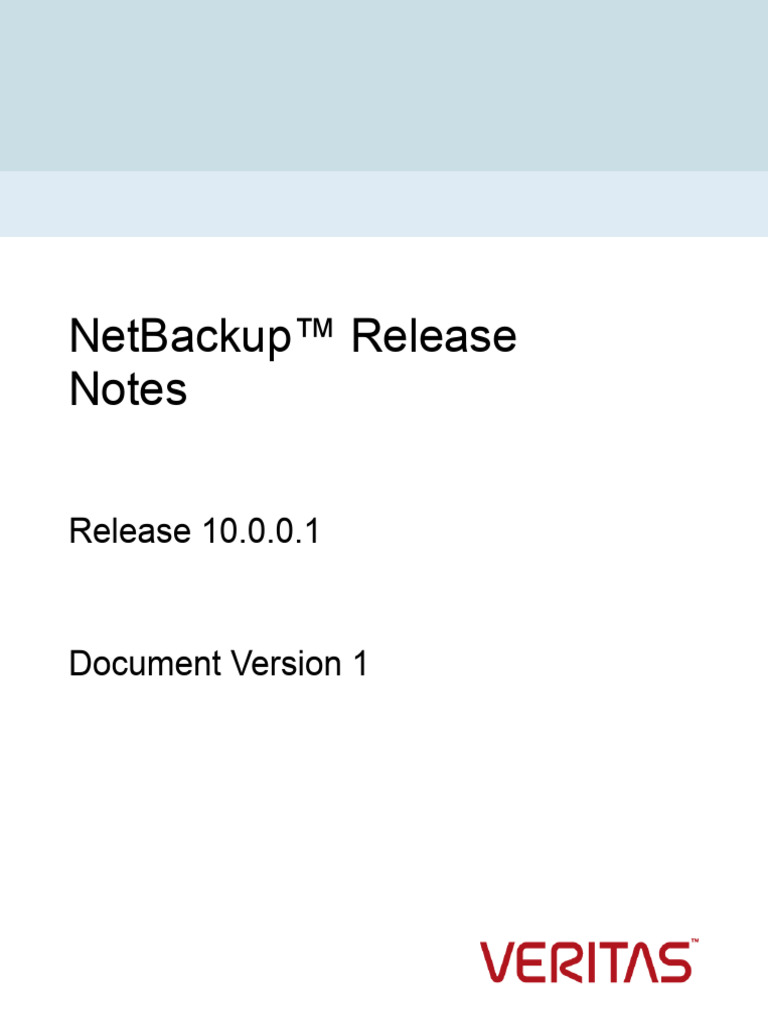Click the word Document

(x=145, y=664)
